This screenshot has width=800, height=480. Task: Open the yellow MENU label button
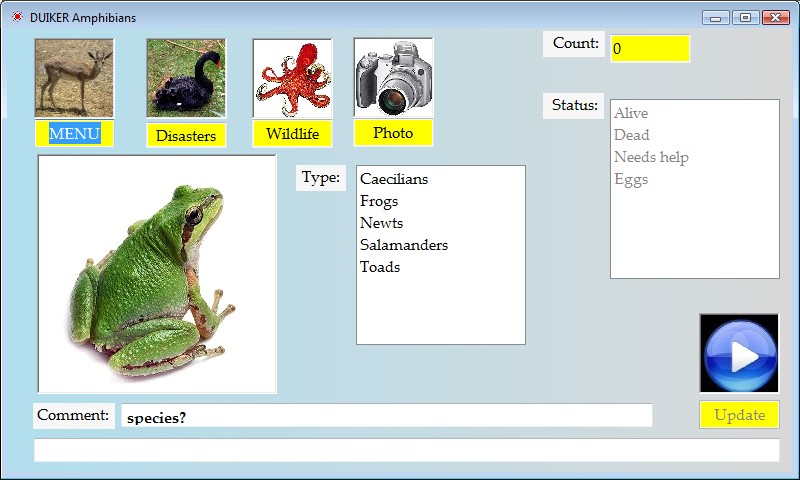(74, 134)
